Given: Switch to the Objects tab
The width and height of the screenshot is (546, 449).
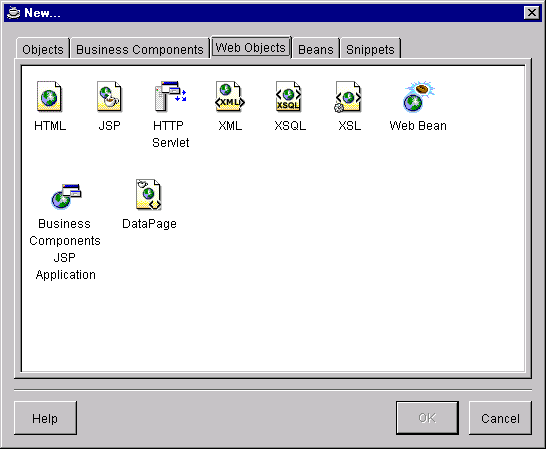Looking at the screenshot, I should [43, 49].
